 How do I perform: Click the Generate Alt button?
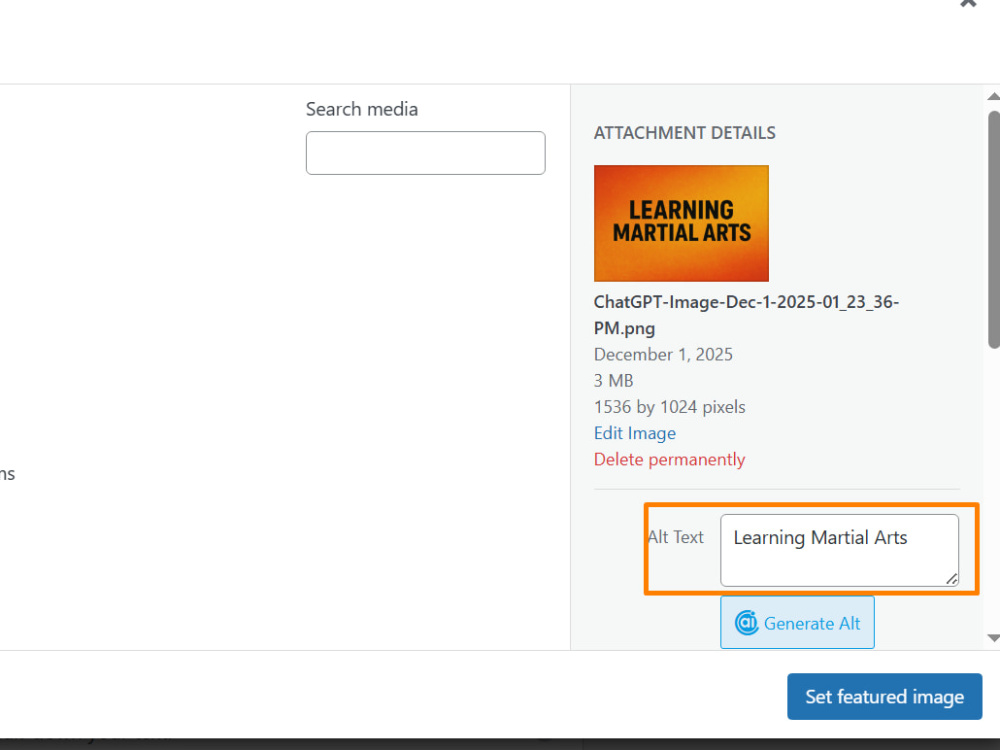tap(797, 622)
